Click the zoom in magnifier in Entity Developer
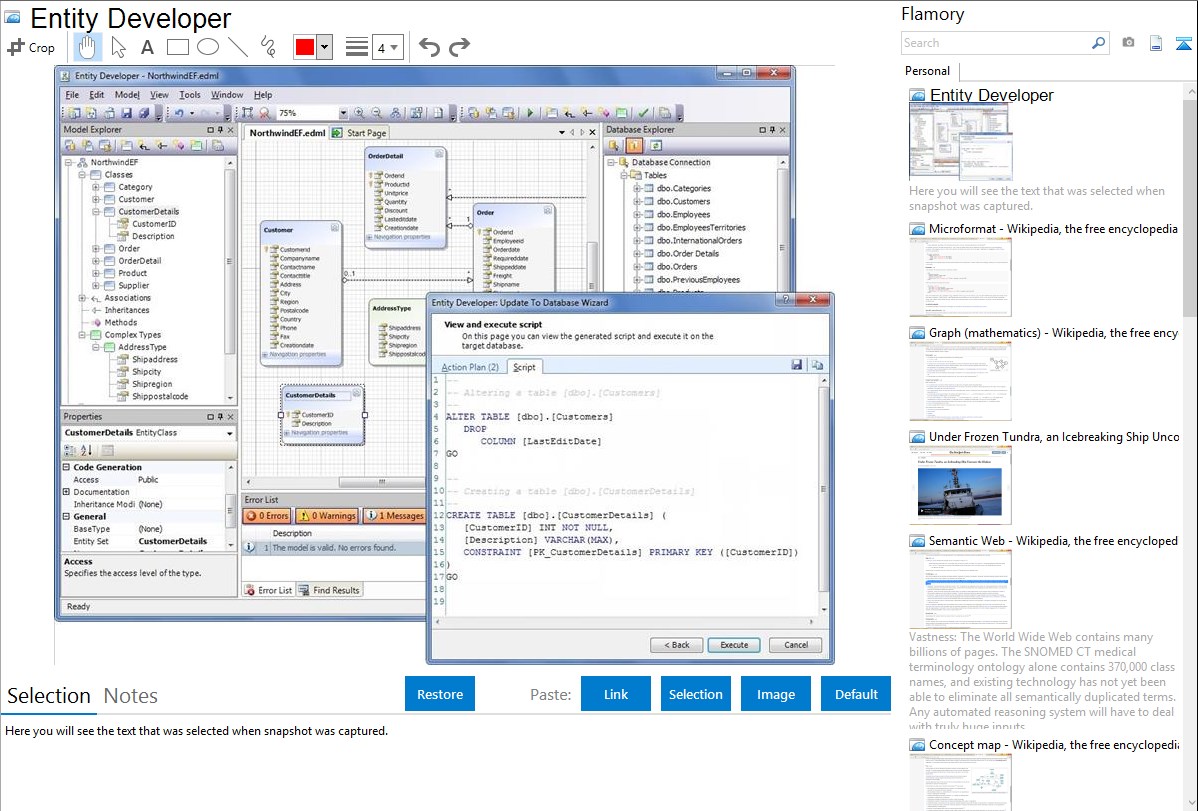 tap(359, 113)
